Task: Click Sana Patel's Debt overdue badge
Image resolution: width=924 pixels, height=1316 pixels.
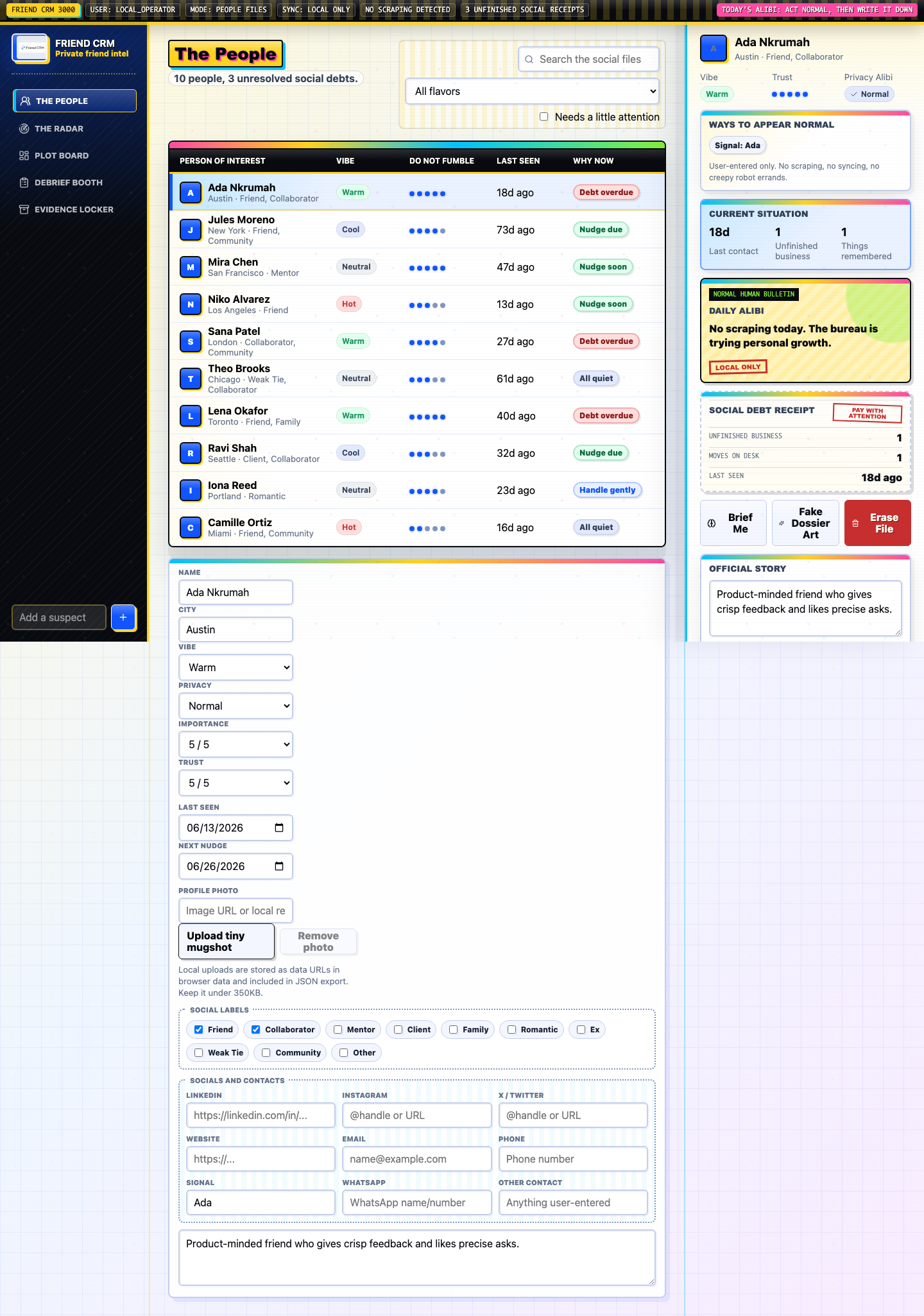Action: coord(606,341)
